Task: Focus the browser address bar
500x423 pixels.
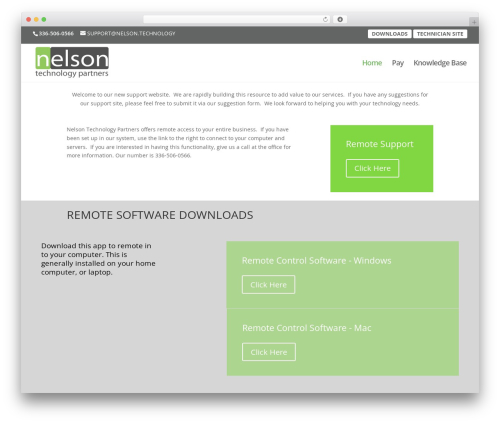Action: (x=237, y=19)
